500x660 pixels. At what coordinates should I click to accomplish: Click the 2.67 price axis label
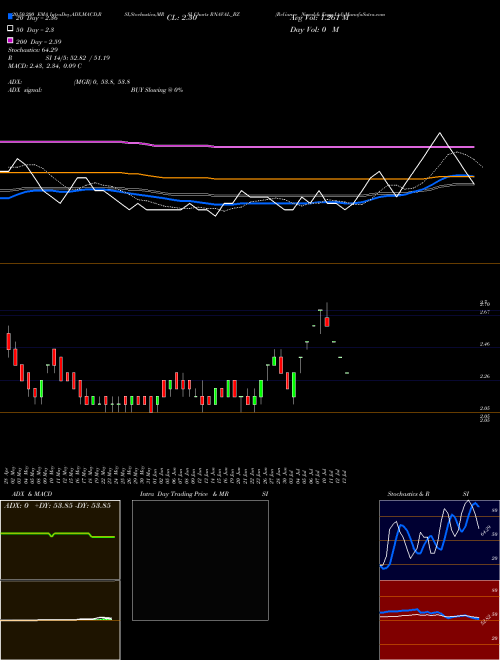pyautogui.click(x=484, y=312)
